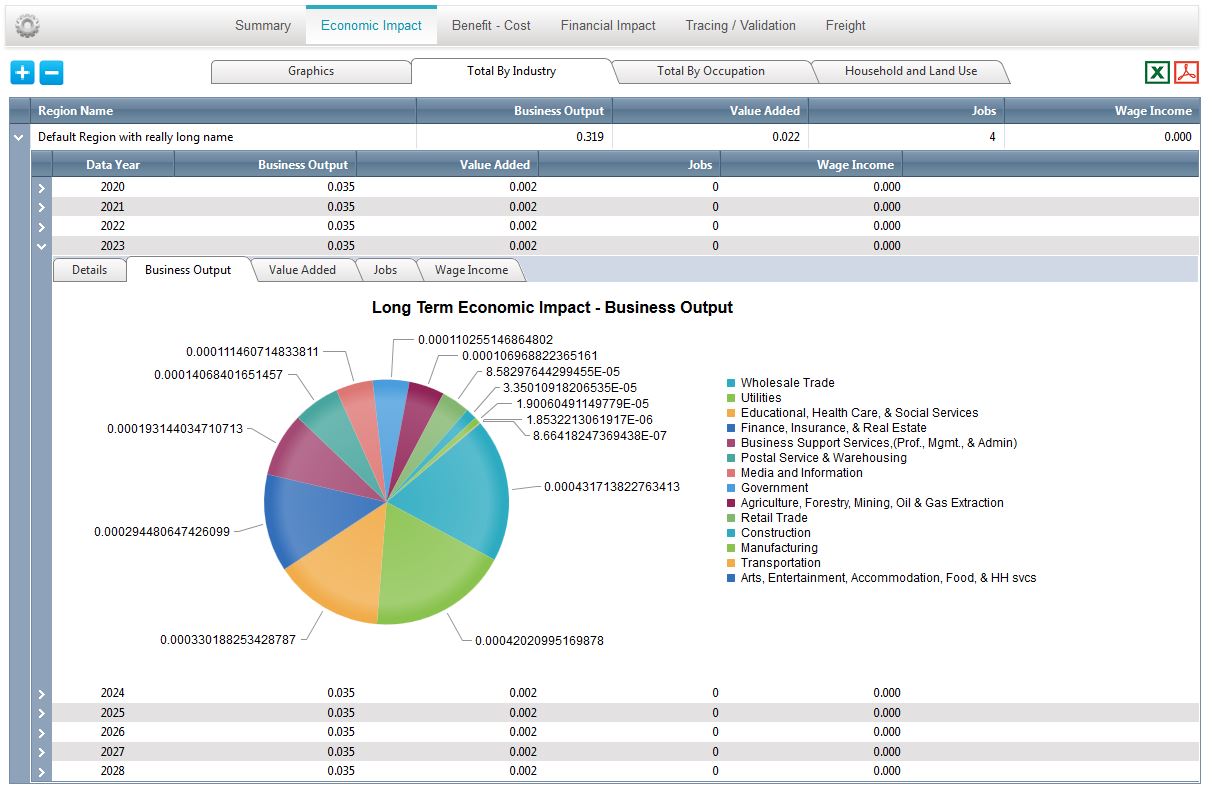This screenshot has width=1212, height=792.
Task: Select the Total By Occupation tab
Action: 711,71
